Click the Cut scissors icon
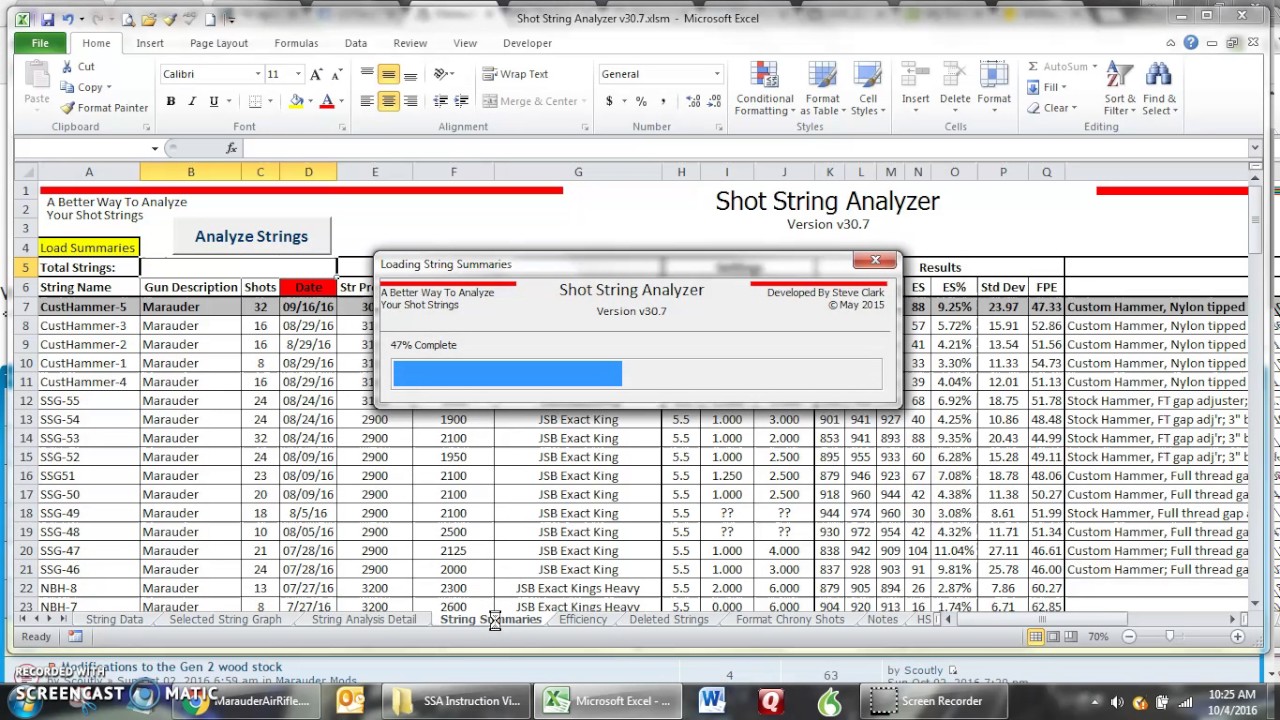 click(67, 67)
